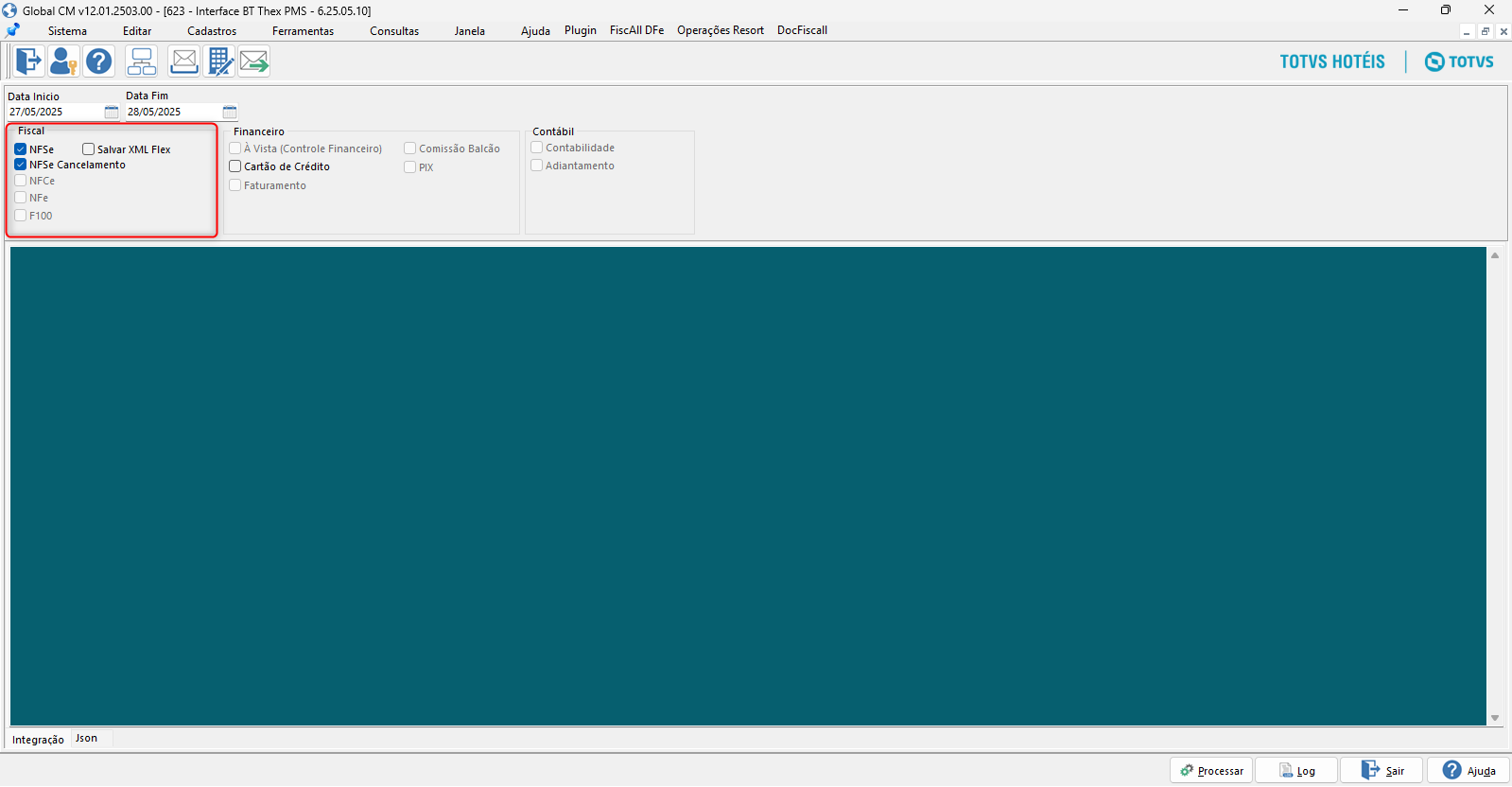The image size is (1512, 787).
Task: Click the TOTVS HOTÉIS logo
Action: (1332, 61)
